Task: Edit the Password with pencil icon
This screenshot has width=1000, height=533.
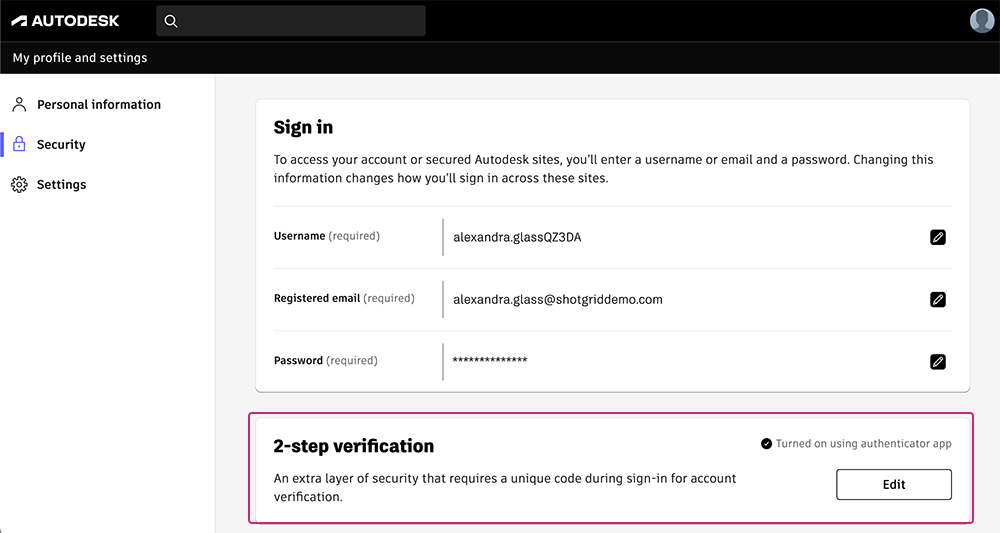Action: coord(937,361)
